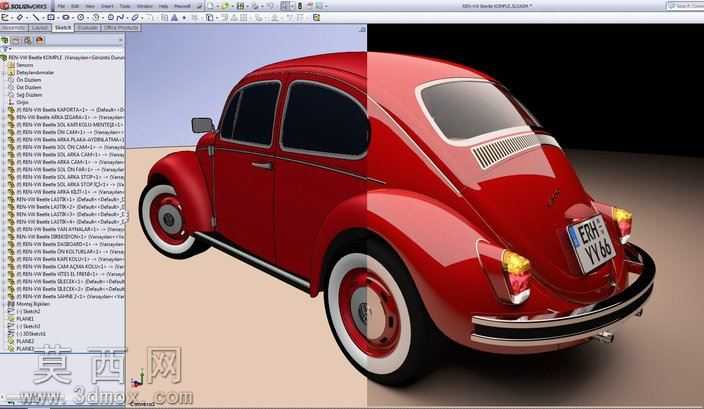This screenshot has height=409, width=704.
Task: Switch to the Layout tab
Action: tap(40, 28)
